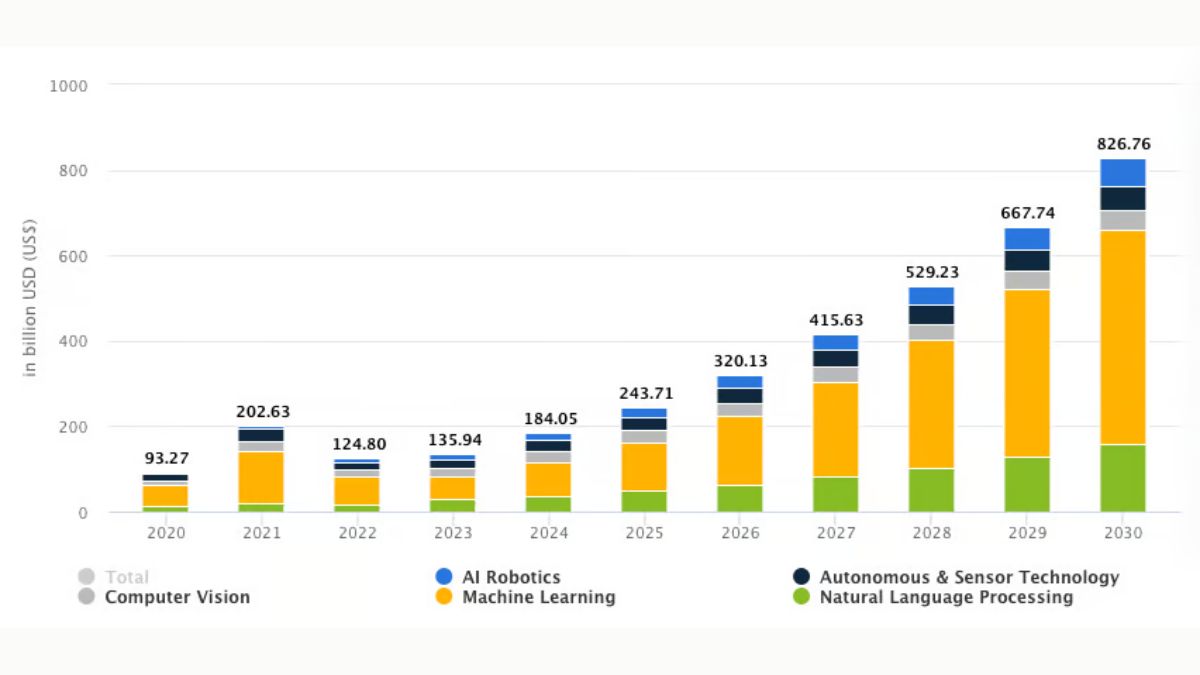Toggle the Computer Vision legend label
1200x675 pixels.
coord(177,597)
